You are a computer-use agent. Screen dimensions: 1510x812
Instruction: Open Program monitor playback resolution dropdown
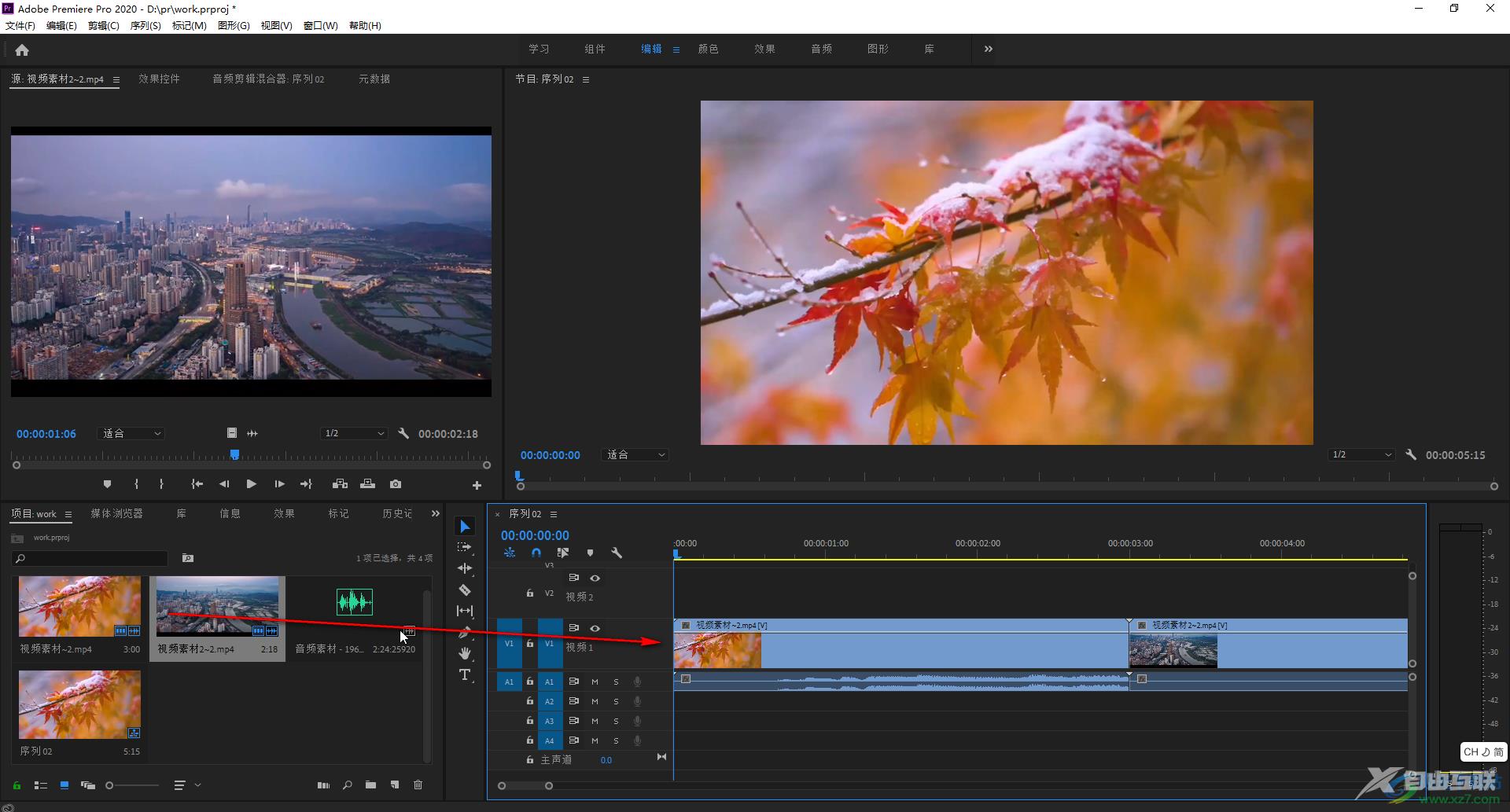coord(1361,454)
